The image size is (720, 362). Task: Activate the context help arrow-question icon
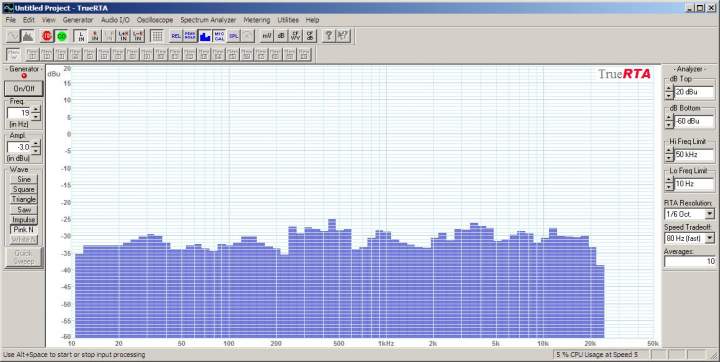(x=343, y=36)
